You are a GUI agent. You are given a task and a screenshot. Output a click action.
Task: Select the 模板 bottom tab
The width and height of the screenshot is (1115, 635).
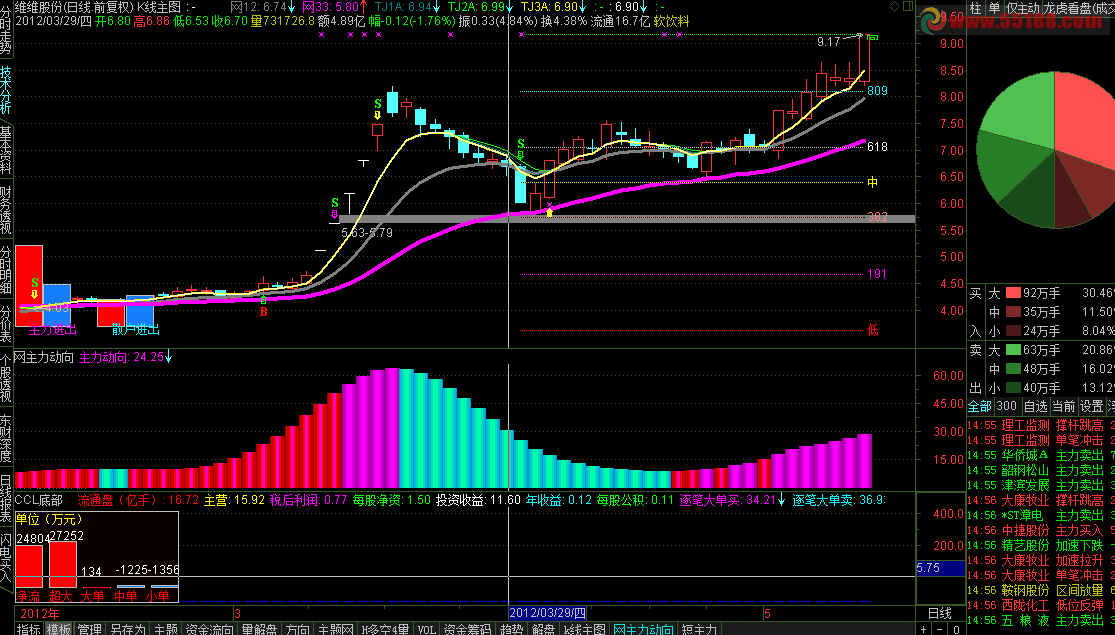coord(59,629)
